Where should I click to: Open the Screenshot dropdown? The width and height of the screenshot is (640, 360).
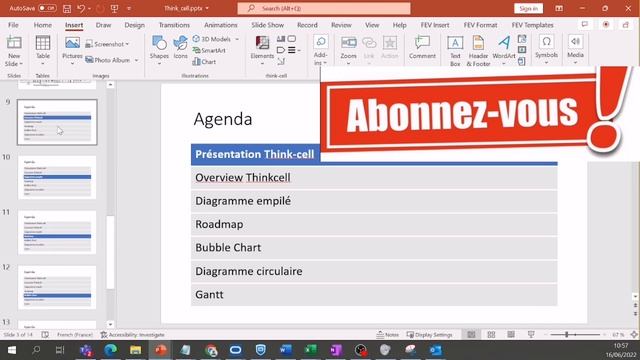108,44
